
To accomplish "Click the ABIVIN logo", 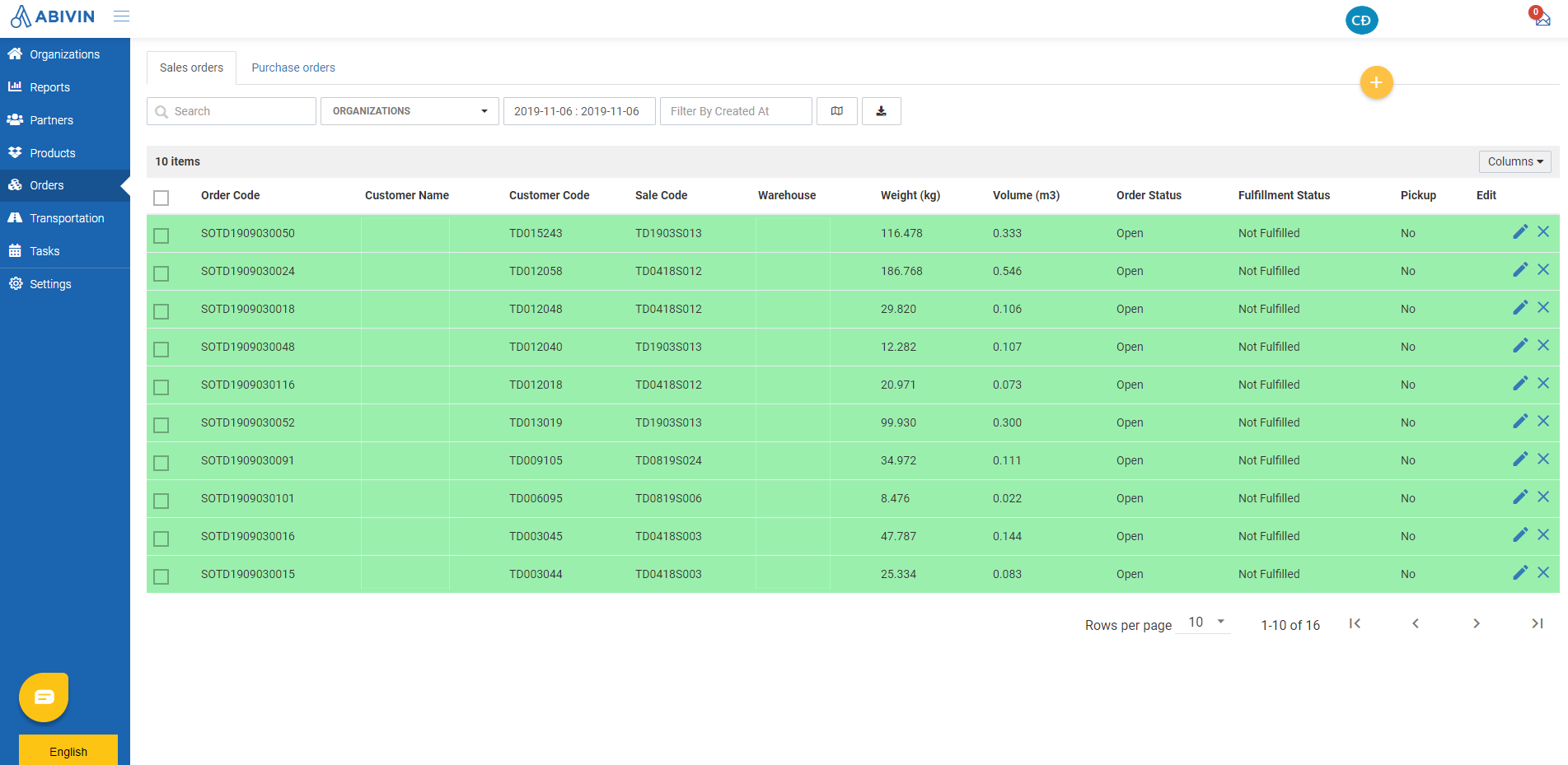I will 53,16.
